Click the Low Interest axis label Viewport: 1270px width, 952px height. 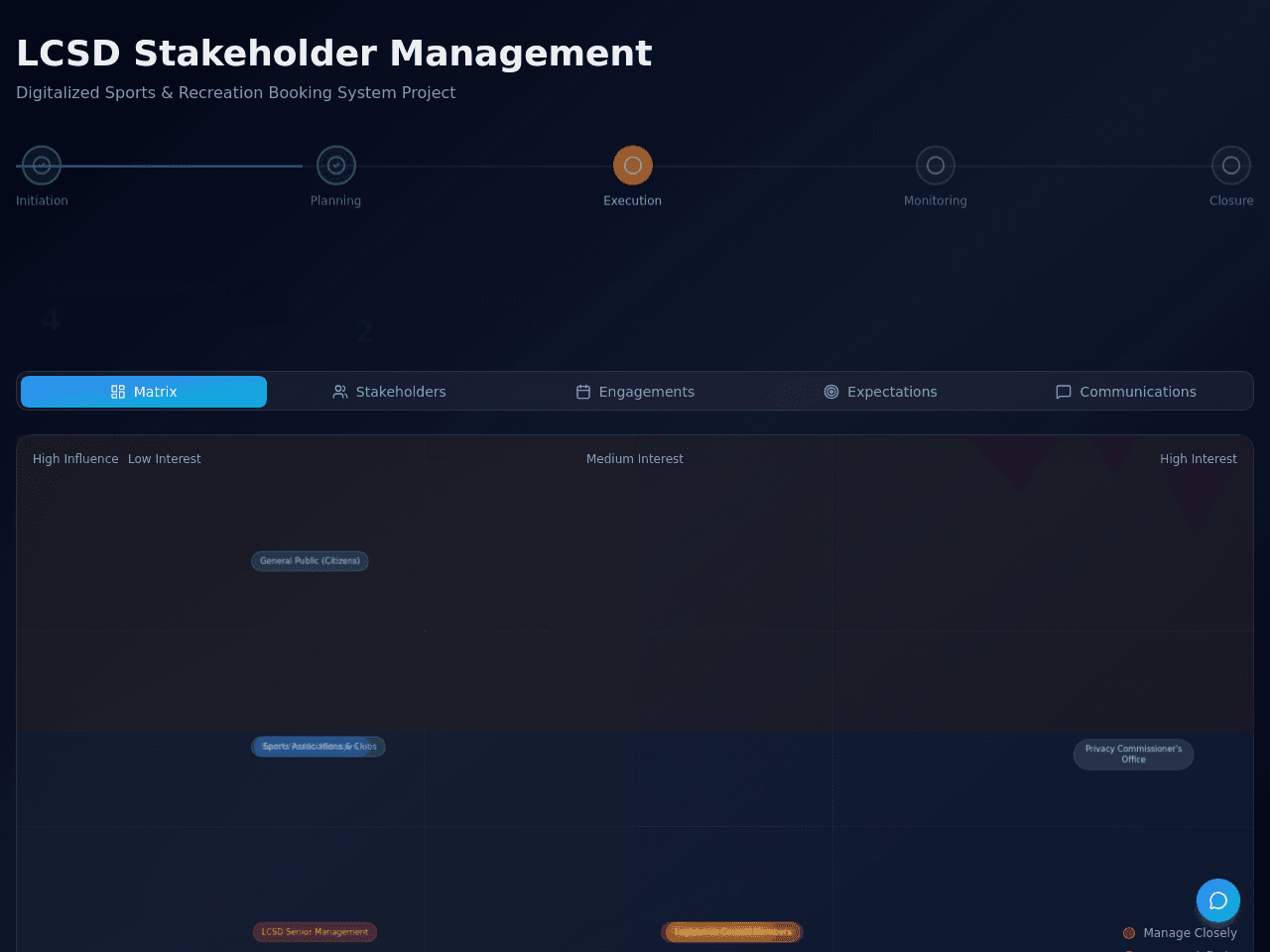[165, 459]
